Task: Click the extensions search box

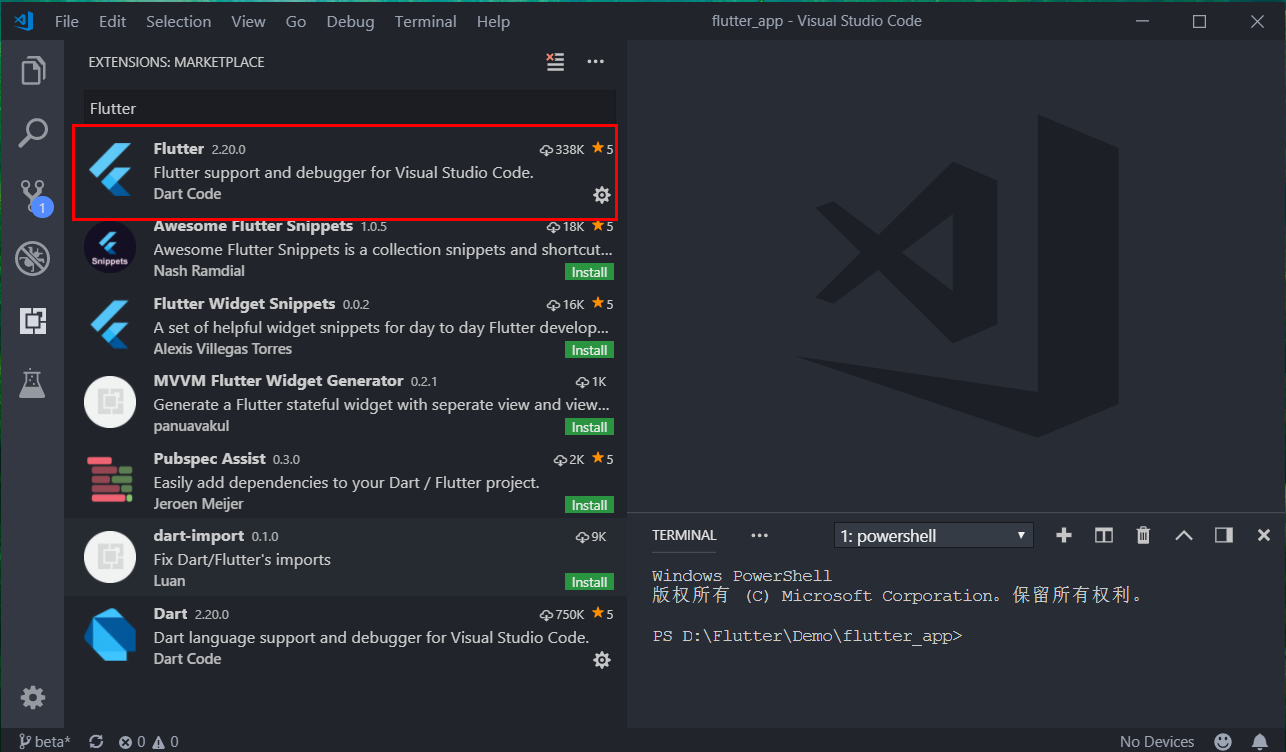Action: coord(348,108)
